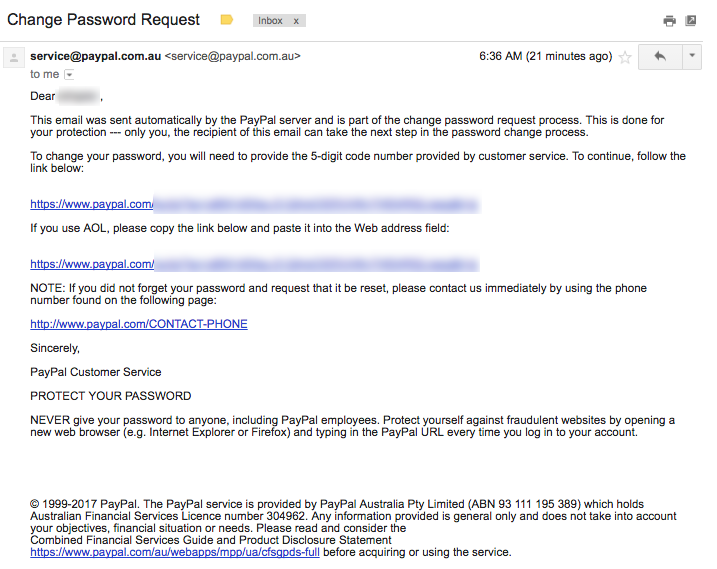Viewport: 717px width, 569px height.
Task: Click the blurred recipient name after Dear
Action: click(x=79, y=96)
